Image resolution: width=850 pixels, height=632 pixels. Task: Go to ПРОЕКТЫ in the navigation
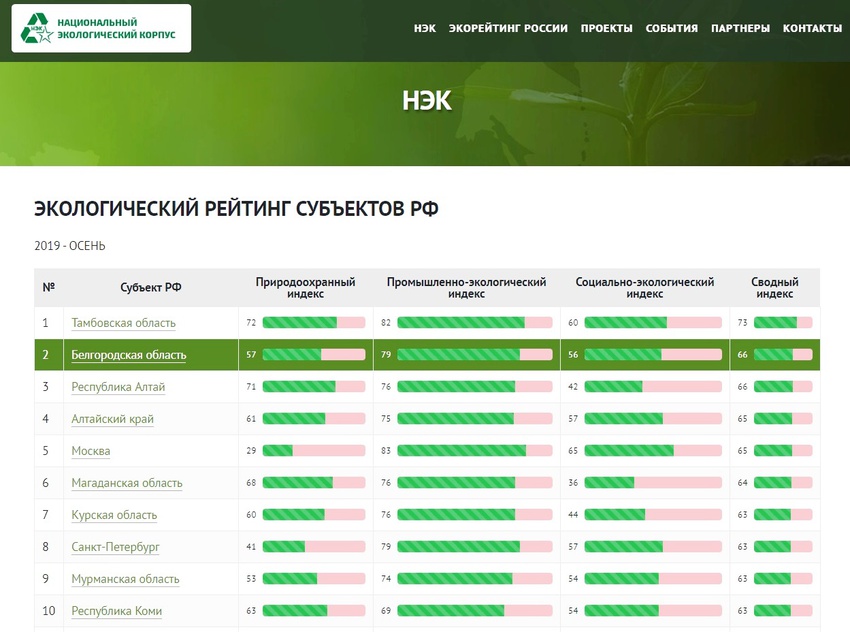click(607, 28)
